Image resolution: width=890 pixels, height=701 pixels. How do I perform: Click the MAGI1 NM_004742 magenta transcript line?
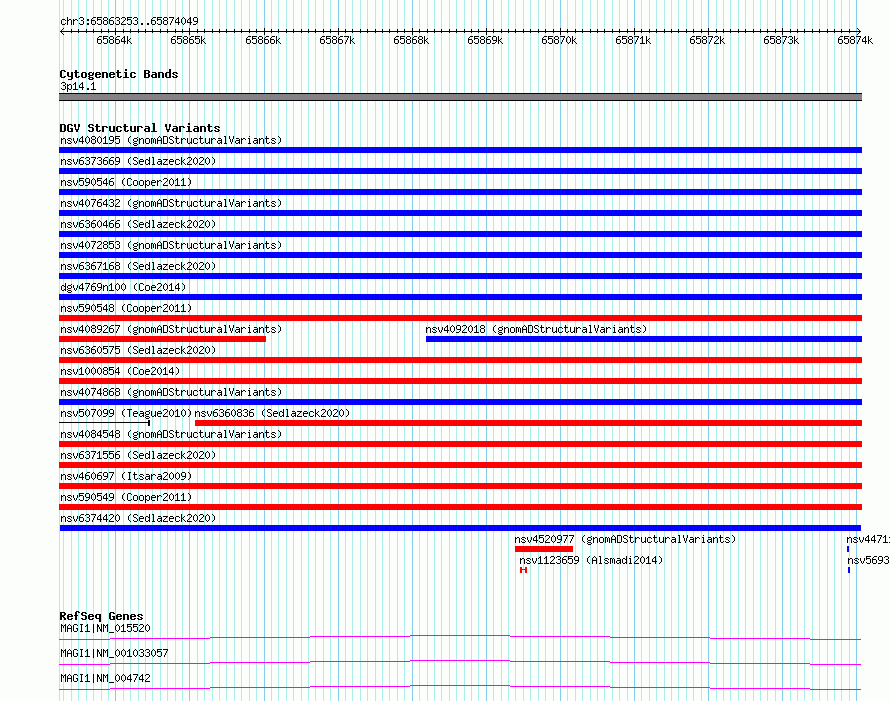(x=460, y=687)
